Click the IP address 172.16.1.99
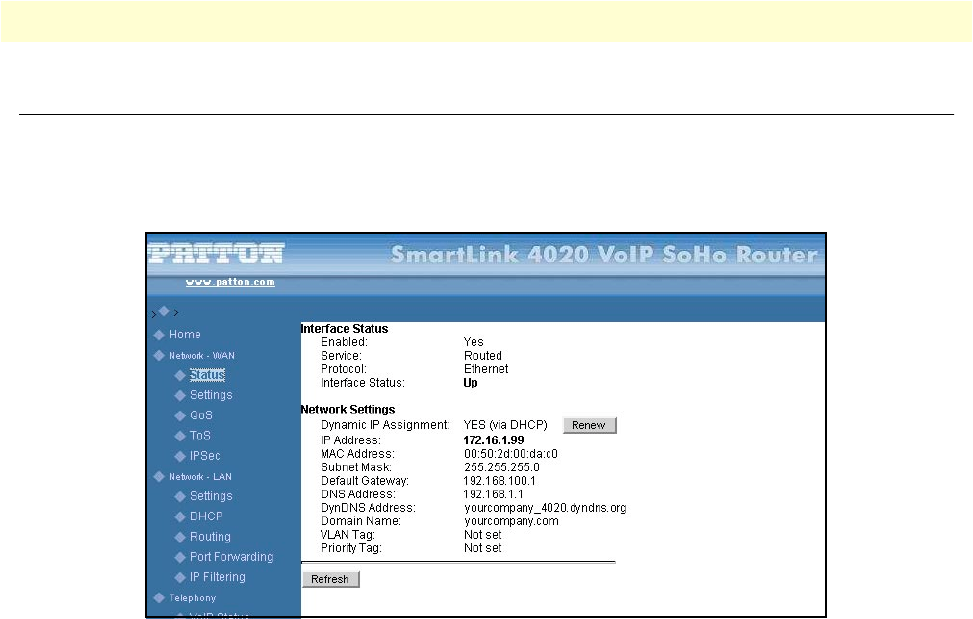 [x=494, y=440]
